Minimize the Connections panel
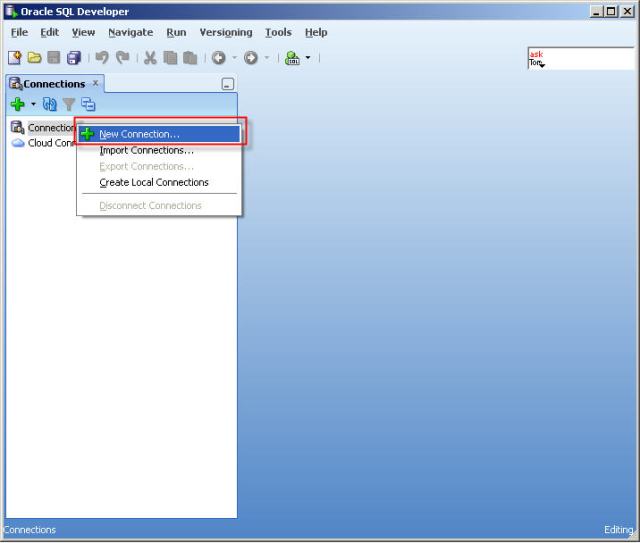Screen dimensions: 640x543 point(228,84)
